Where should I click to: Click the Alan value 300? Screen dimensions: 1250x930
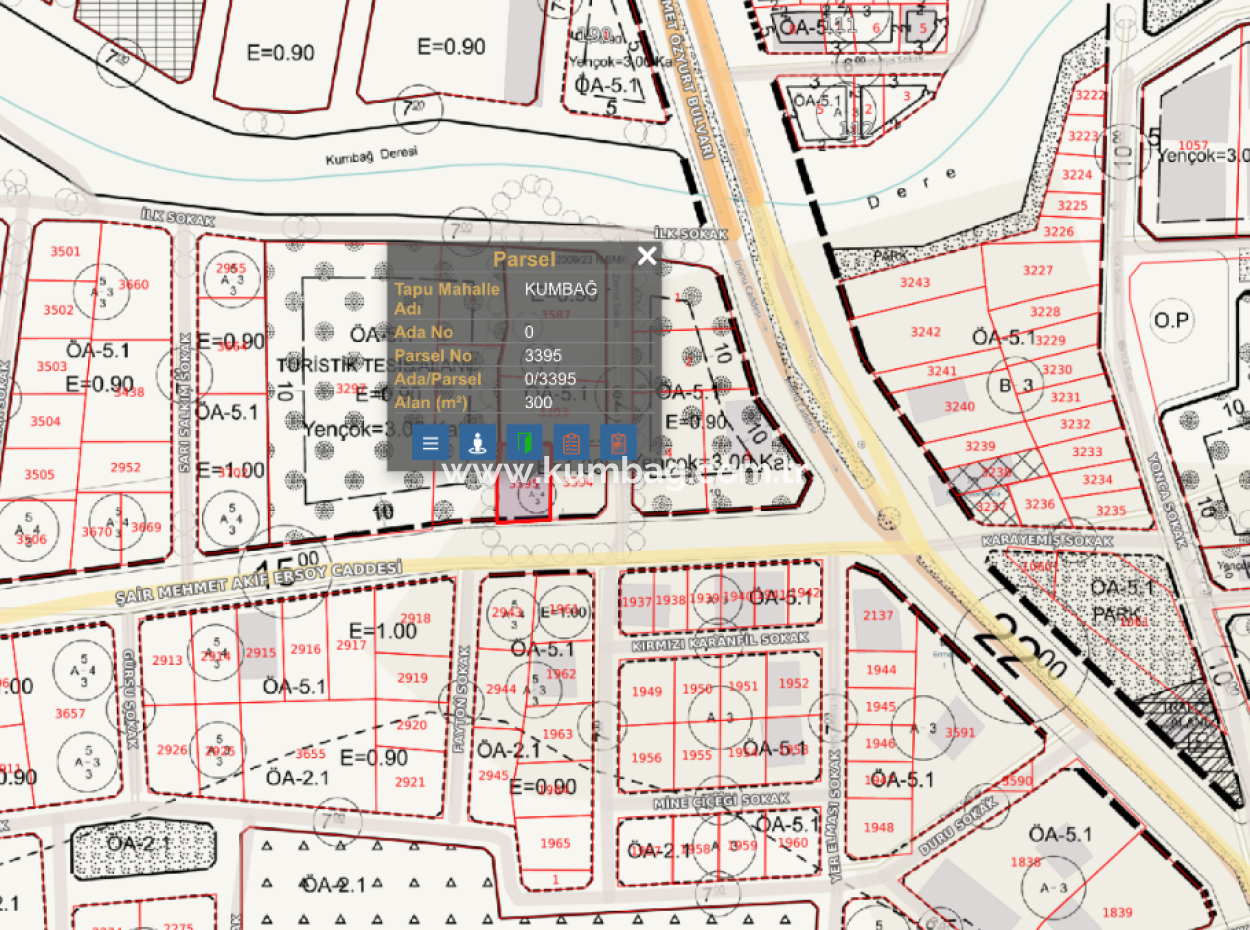click(x=538, y=402)
